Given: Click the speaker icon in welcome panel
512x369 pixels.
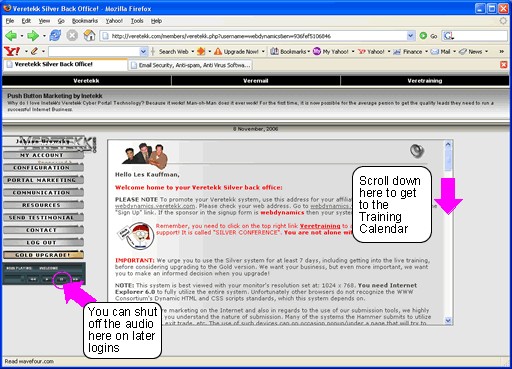Looking at the screenshot, I should coord(417,151).
